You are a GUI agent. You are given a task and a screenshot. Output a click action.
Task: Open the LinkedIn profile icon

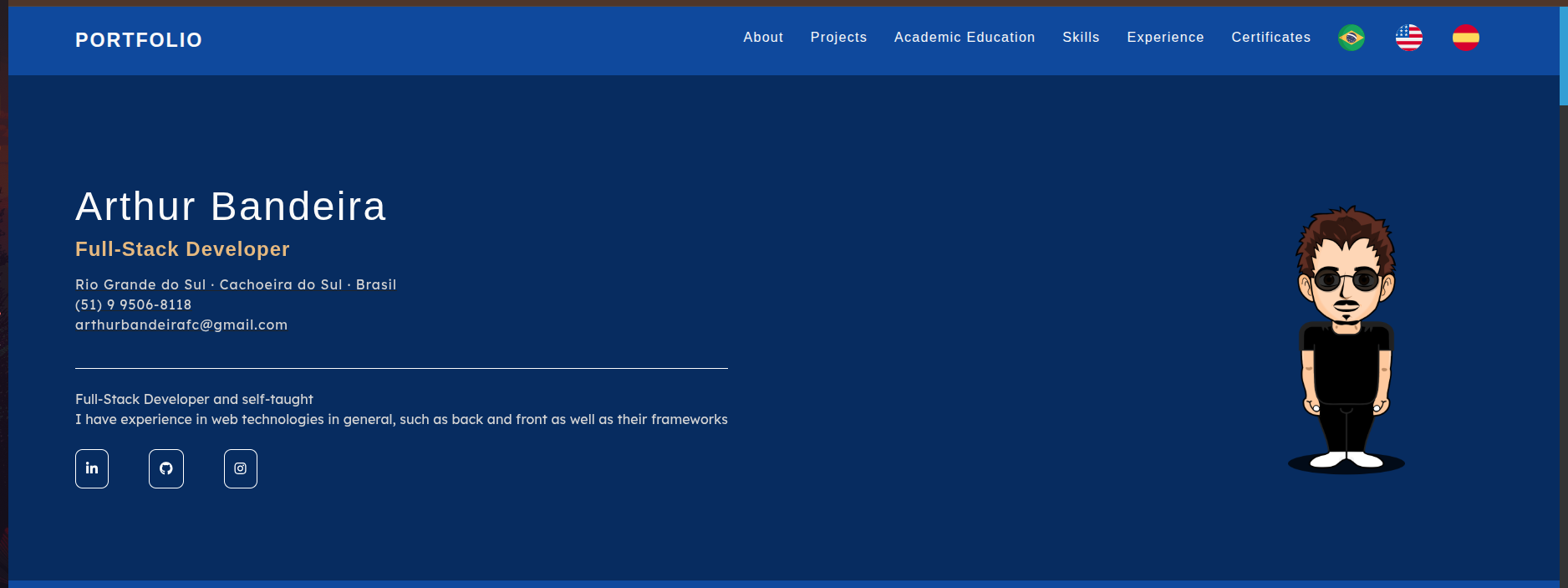[x=92, y=468]
